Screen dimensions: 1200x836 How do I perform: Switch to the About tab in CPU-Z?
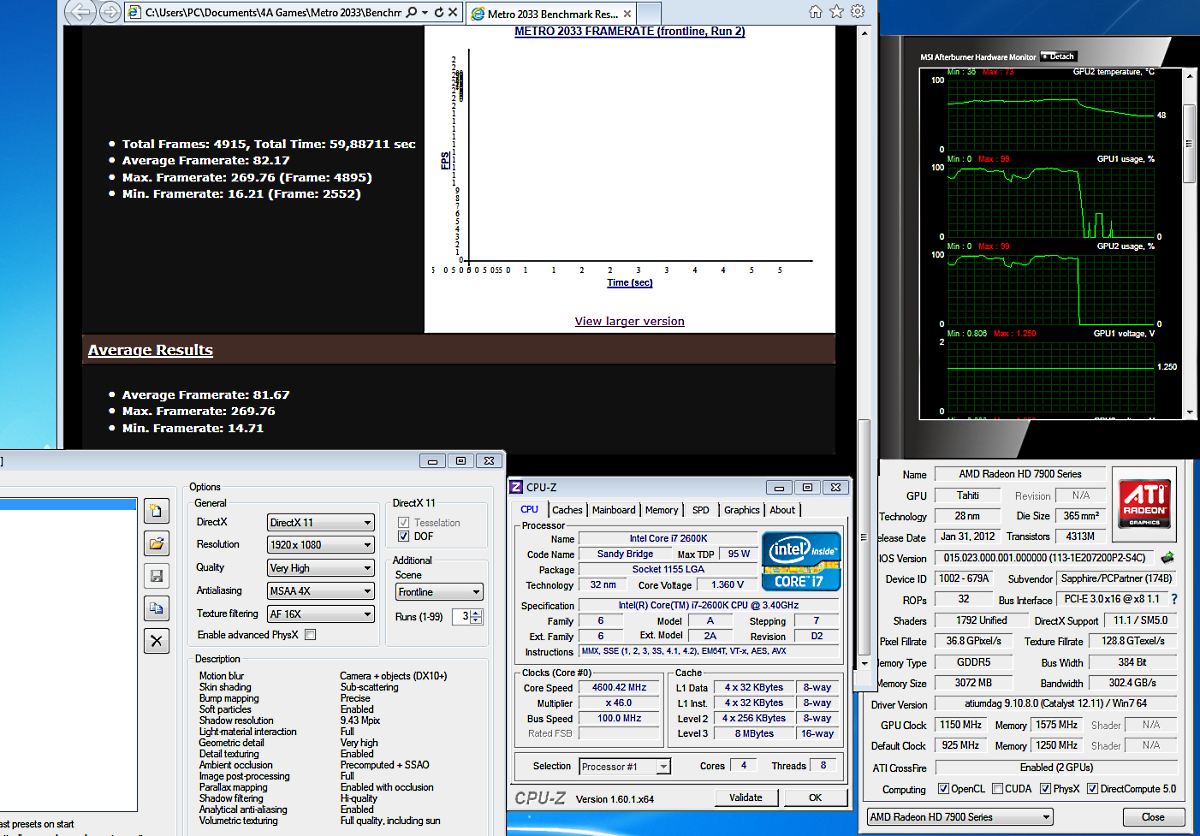pos(783,510)
